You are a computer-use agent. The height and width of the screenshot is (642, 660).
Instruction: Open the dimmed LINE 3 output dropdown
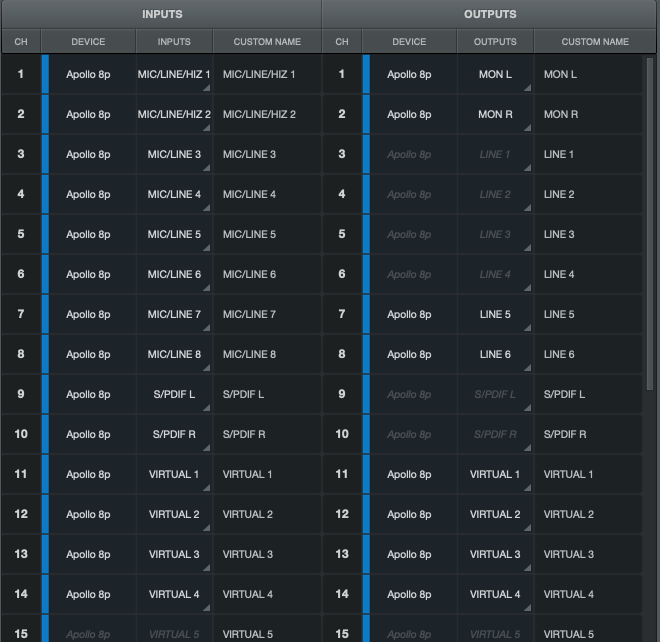click(495, 234)
